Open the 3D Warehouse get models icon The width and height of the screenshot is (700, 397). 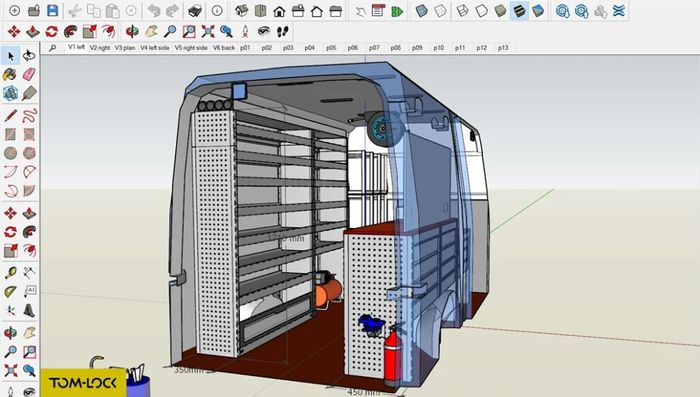562,11
